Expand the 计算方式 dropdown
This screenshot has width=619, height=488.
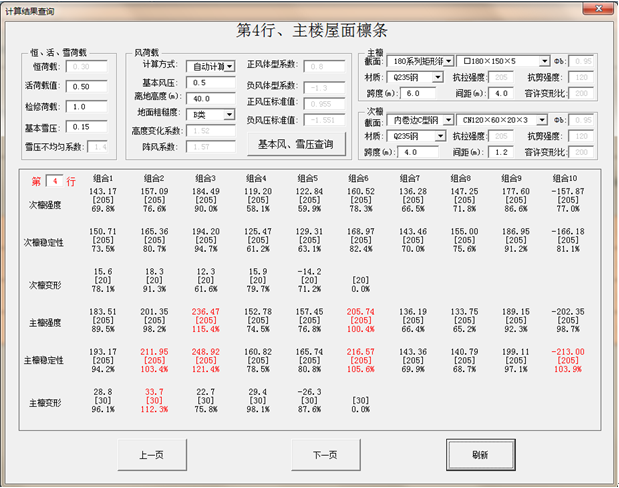[230, 66]
